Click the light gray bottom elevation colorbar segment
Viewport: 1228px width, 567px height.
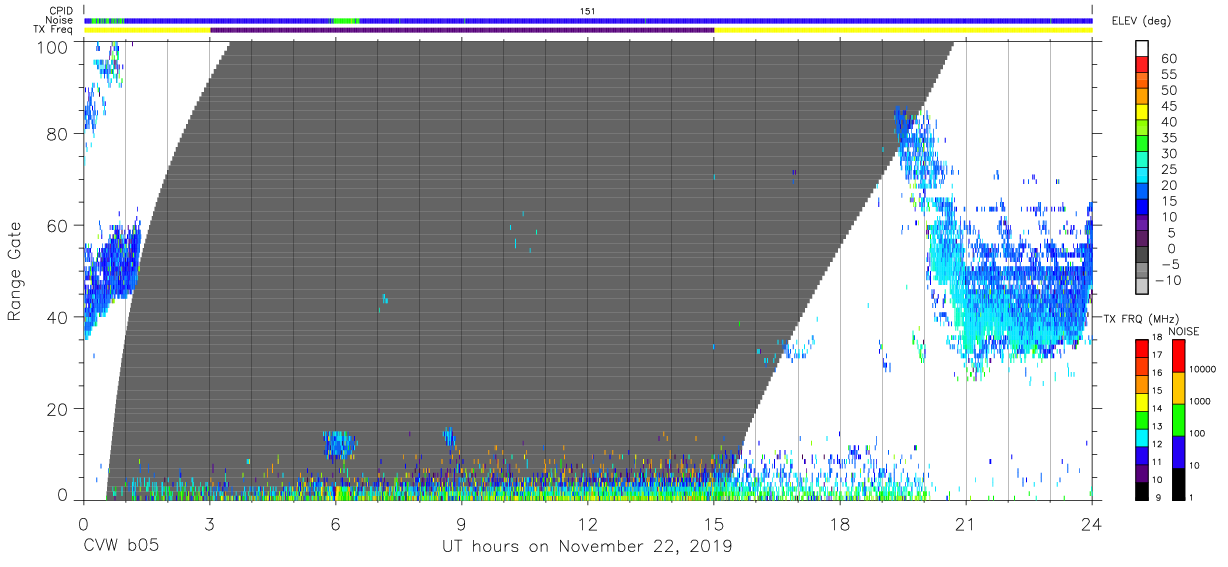coord(1141,287)
